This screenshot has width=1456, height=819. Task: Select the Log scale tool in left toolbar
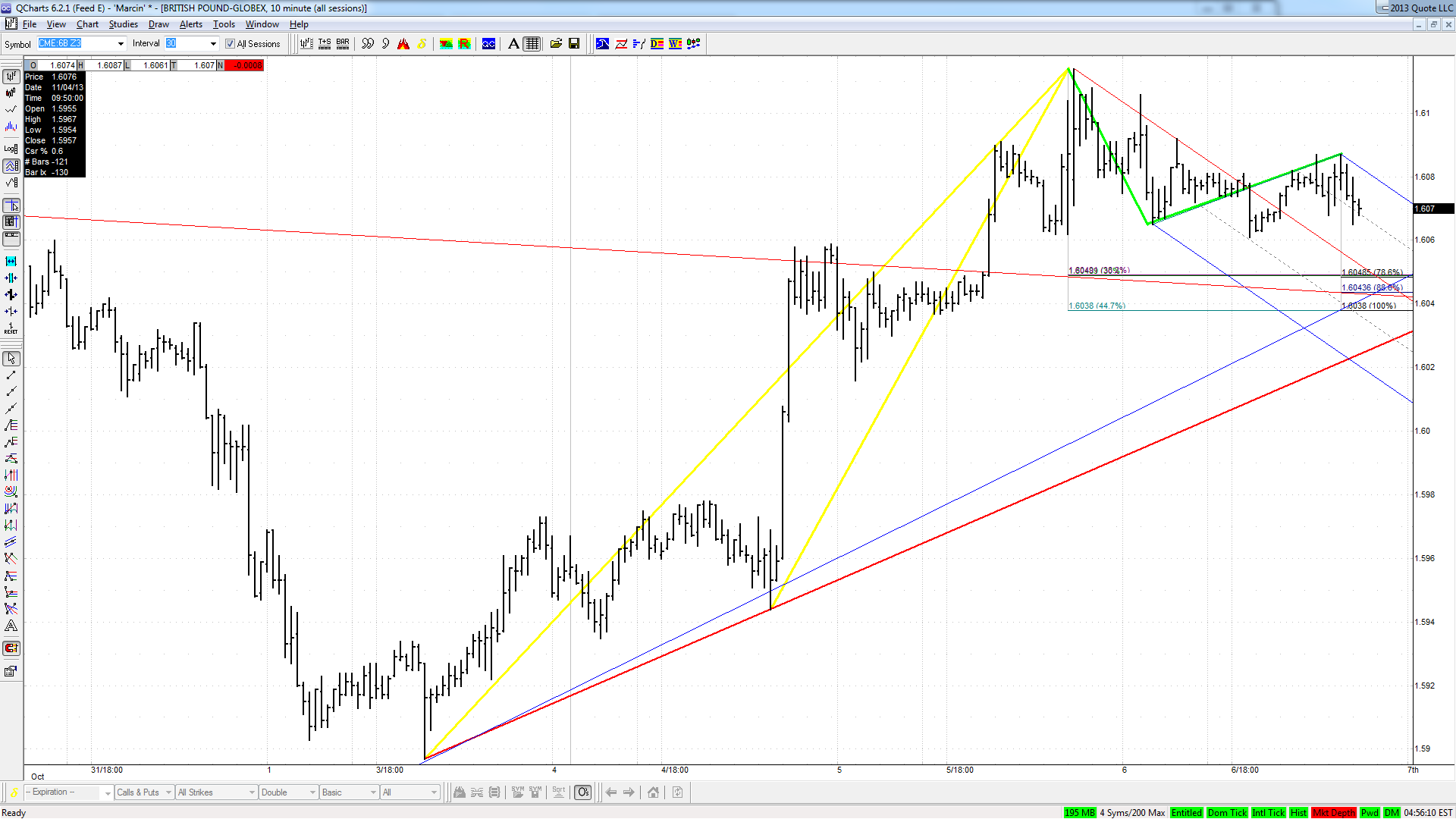coord(11,149)
